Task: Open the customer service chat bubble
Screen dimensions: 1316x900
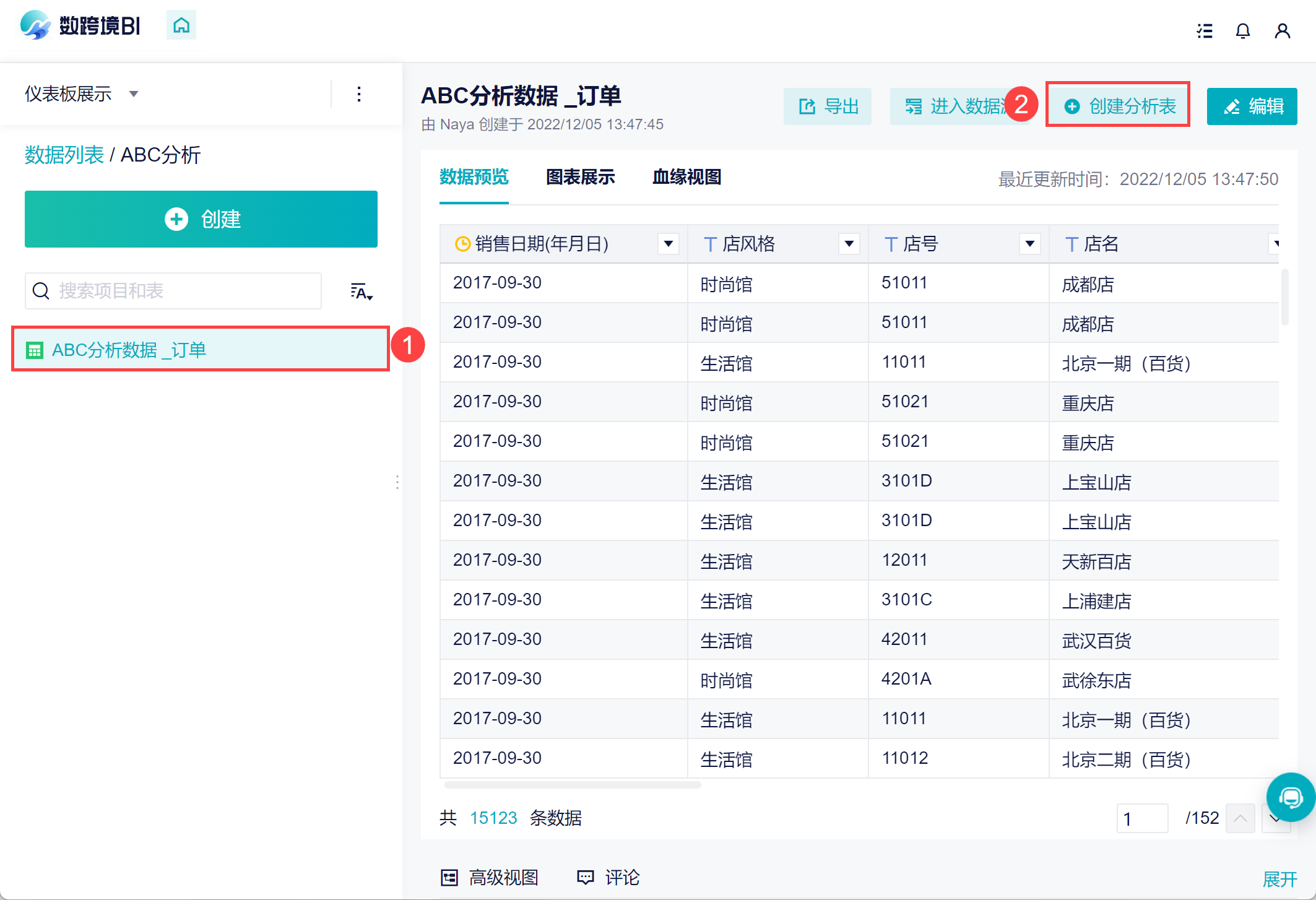Action: (x=1290, y=797)
